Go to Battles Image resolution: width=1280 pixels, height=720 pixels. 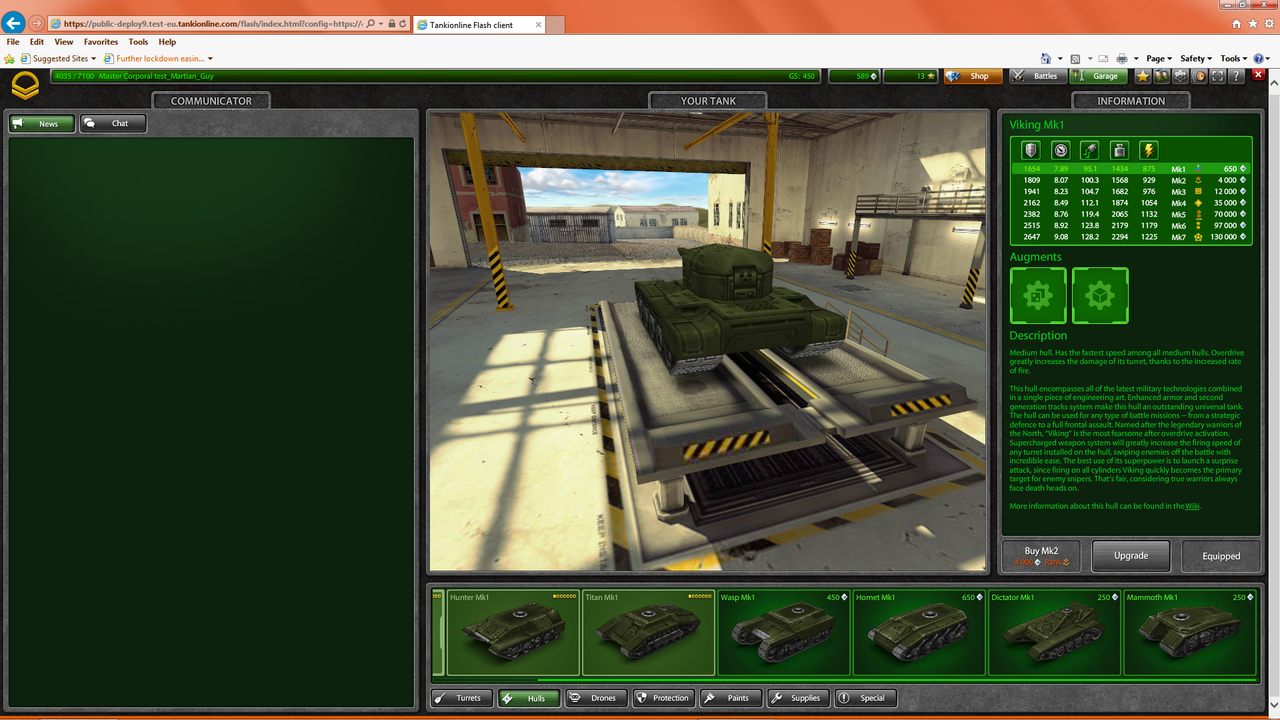(x=1037, y=76)
